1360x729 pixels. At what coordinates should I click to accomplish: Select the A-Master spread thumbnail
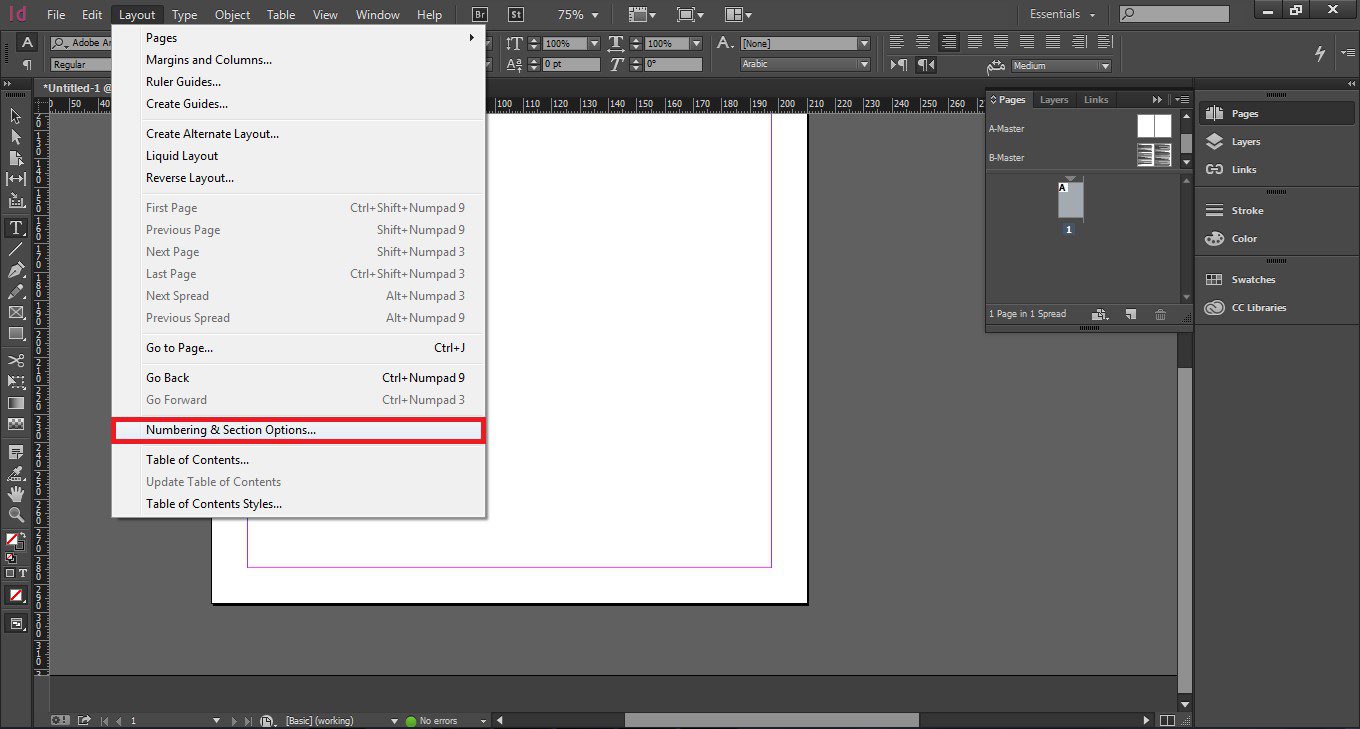pos(1154,126)
